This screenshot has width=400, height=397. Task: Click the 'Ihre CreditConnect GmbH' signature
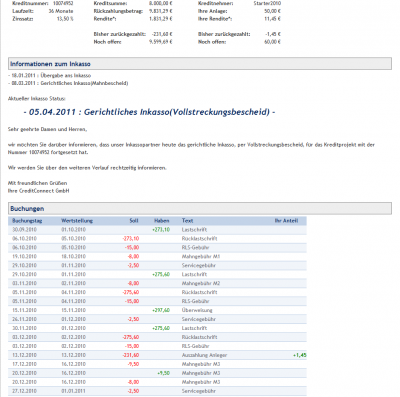click(x=39, y=191)
